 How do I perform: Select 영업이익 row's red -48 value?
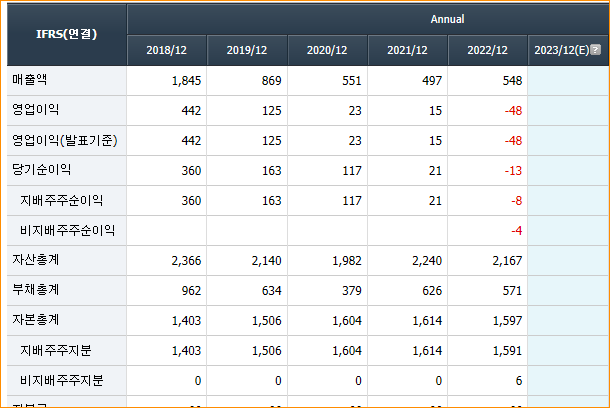coord(514,111)
